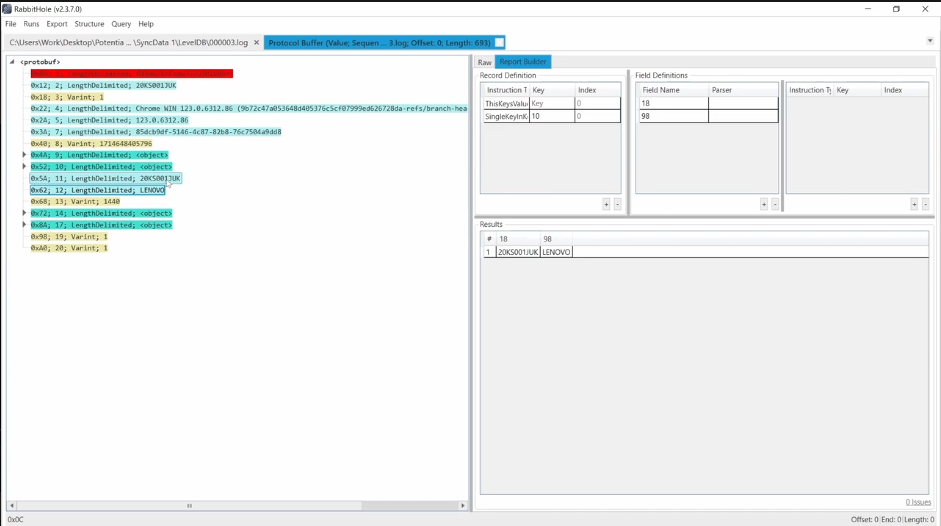Select the 0x62 LENOVO tree entry
This screenshot has width=941, height=526.
(97, 190)
